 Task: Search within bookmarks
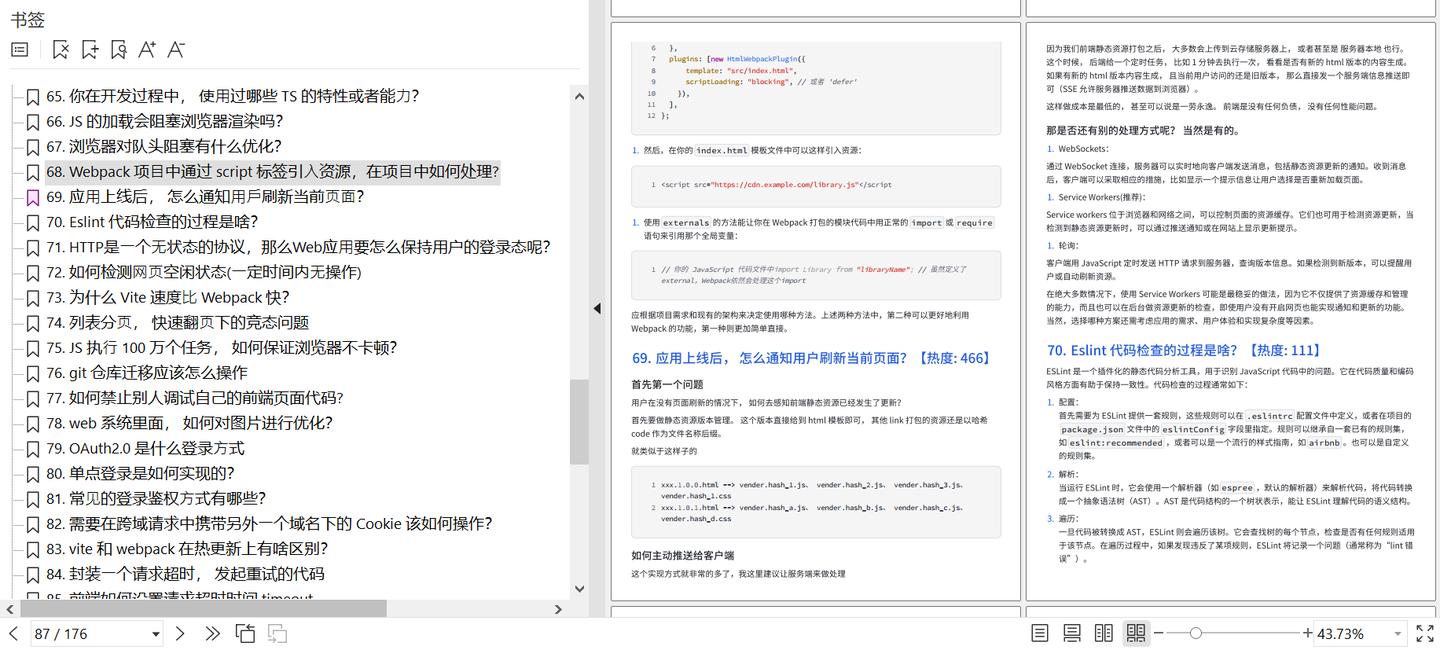118,49
